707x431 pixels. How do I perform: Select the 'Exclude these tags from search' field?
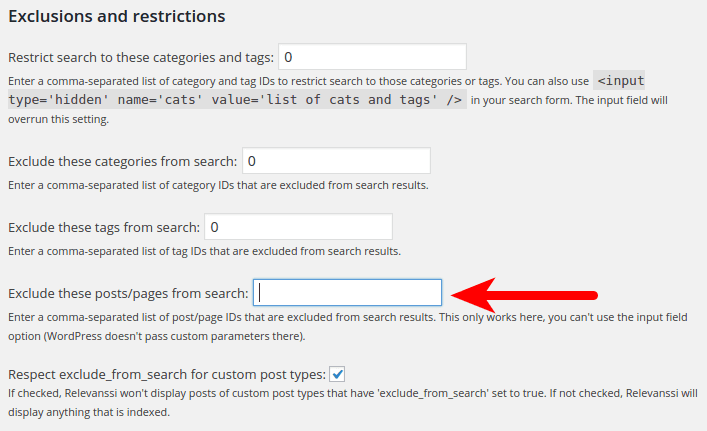[x=298, y=227]
